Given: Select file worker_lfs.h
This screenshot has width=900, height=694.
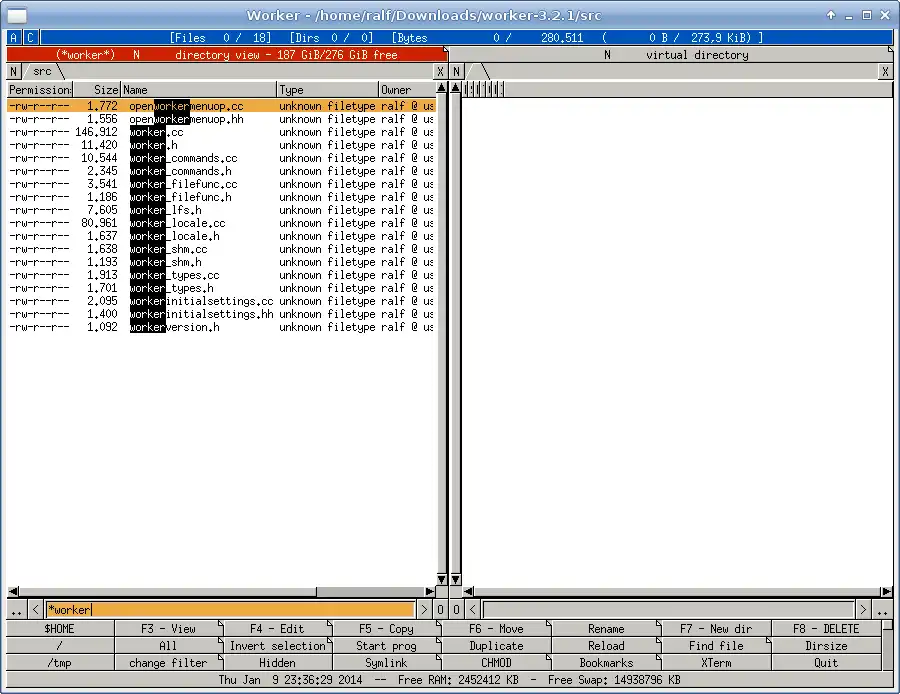Looking at the screenshot, I should click(x=222, y=210).
